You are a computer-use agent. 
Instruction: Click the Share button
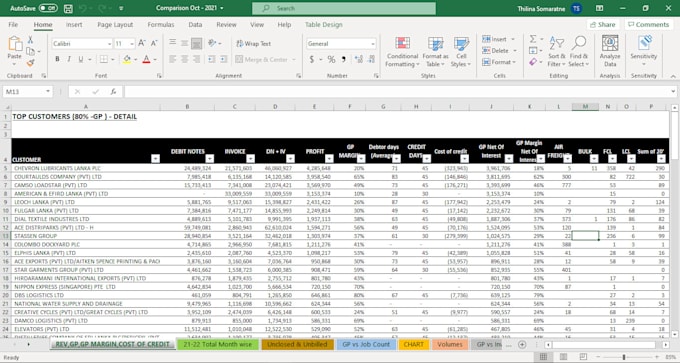pyautogui.click(x=603, y=25)
